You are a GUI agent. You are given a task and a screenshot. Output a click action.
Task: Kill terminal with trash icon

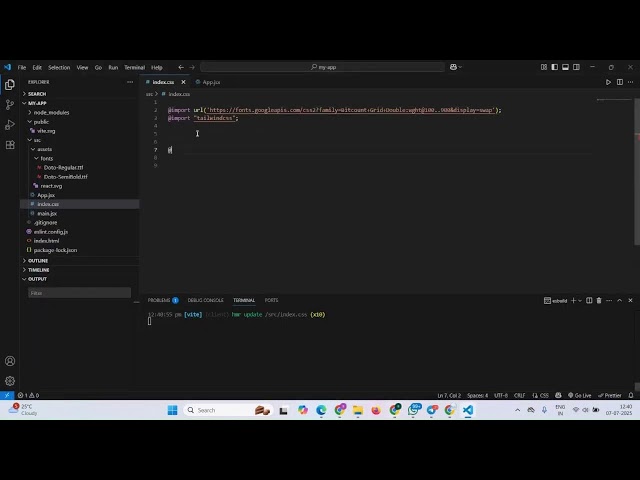point(599,300)
